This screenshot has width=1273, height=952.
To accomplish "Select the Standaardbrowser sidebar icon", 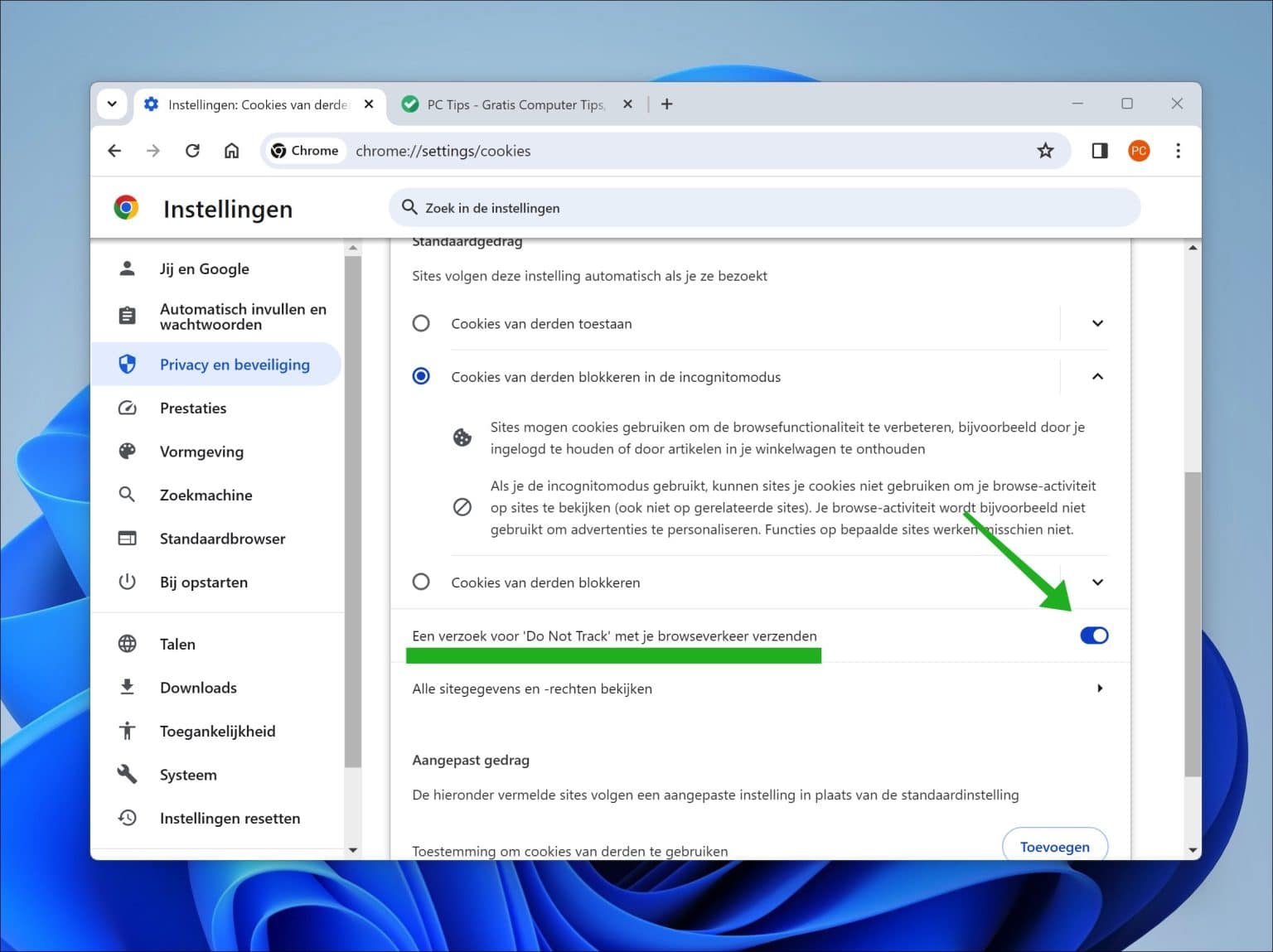I will [128, 538].
